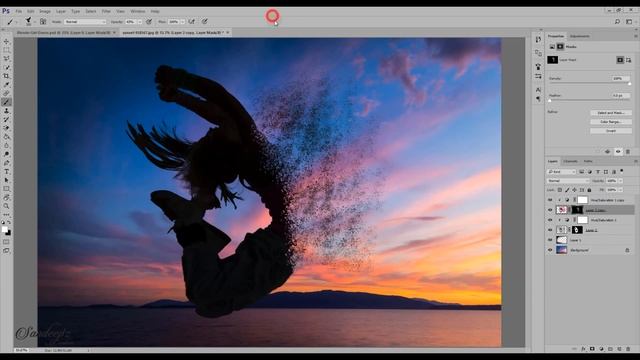Open the History panel icon
Viewport: 640px width, 360px height.
click(538, 40)
